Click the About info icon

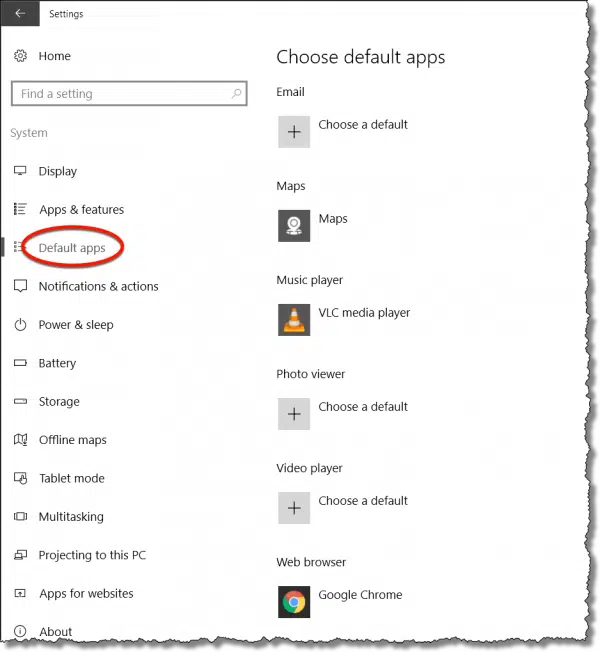[x=20, y=631]
